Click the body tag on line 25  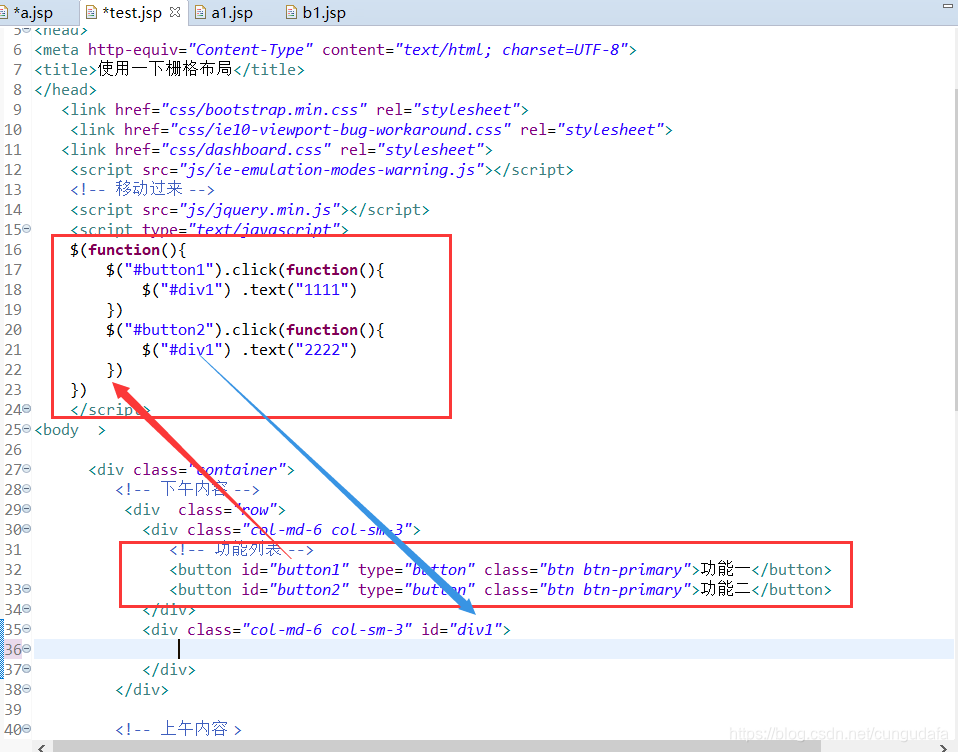(x=70, y=430)
